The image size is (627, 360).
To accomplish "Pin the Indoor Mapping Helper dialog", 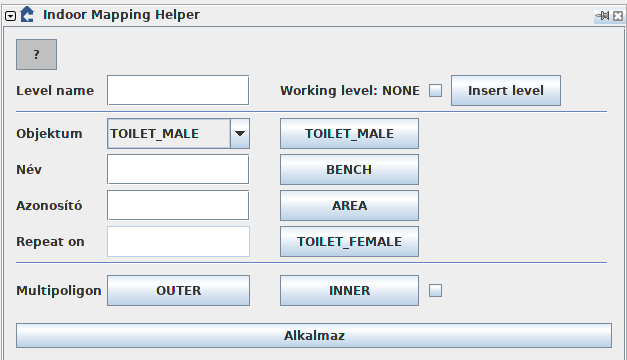I will click(x=603, y=16).
